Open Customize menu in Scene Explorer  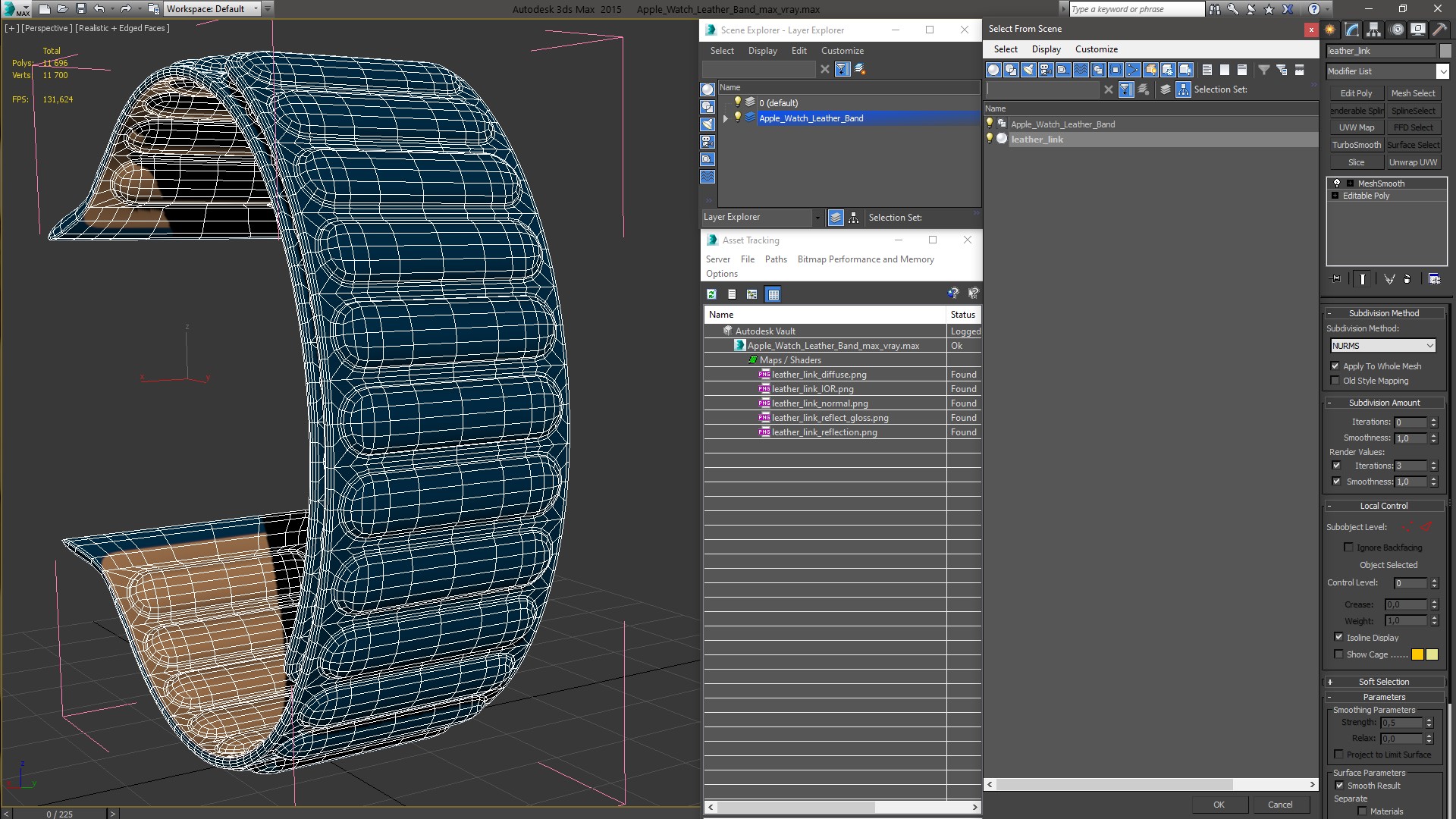pos(842,51)
